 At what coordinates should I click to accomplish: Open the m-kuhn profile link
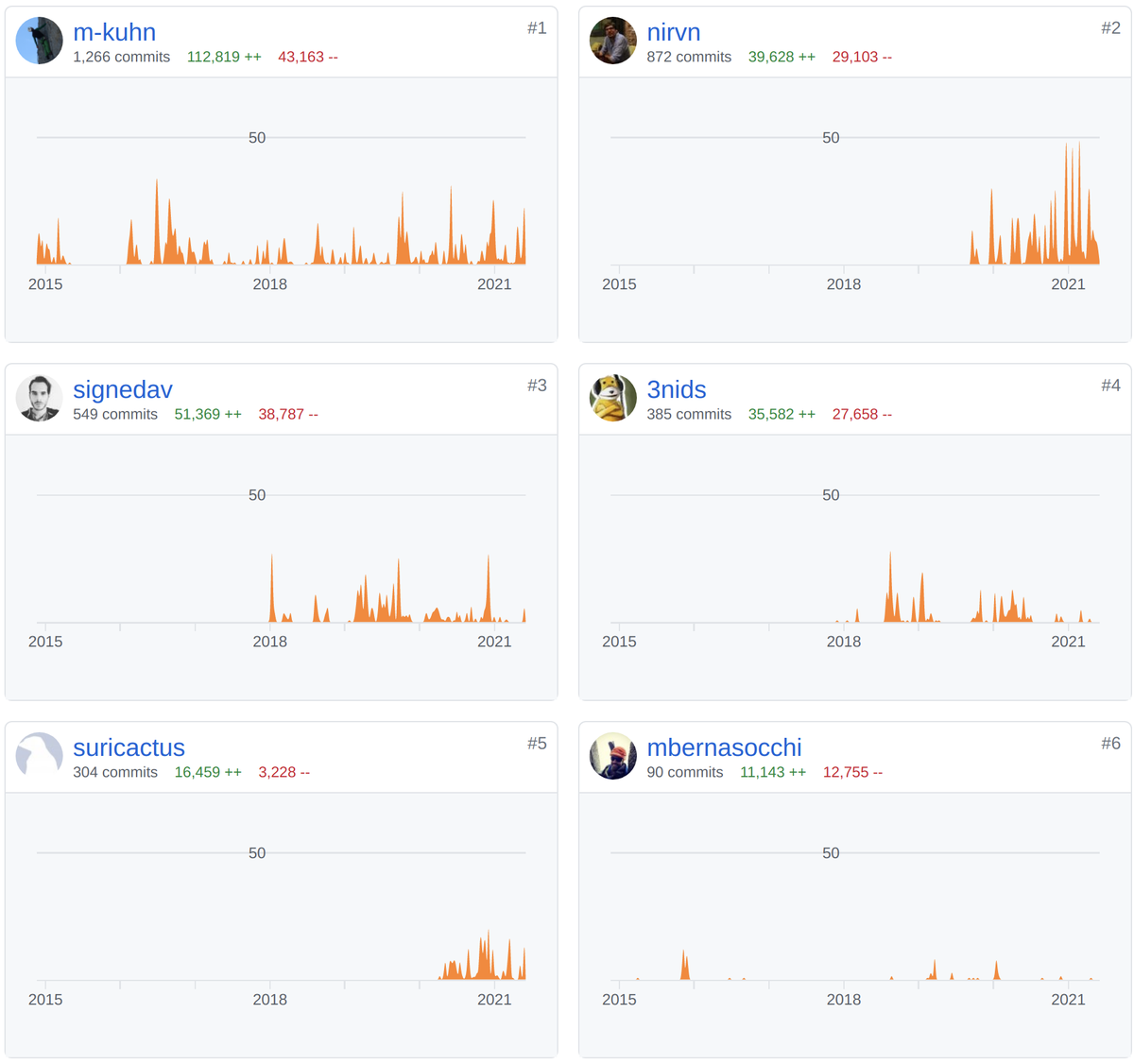114,32
